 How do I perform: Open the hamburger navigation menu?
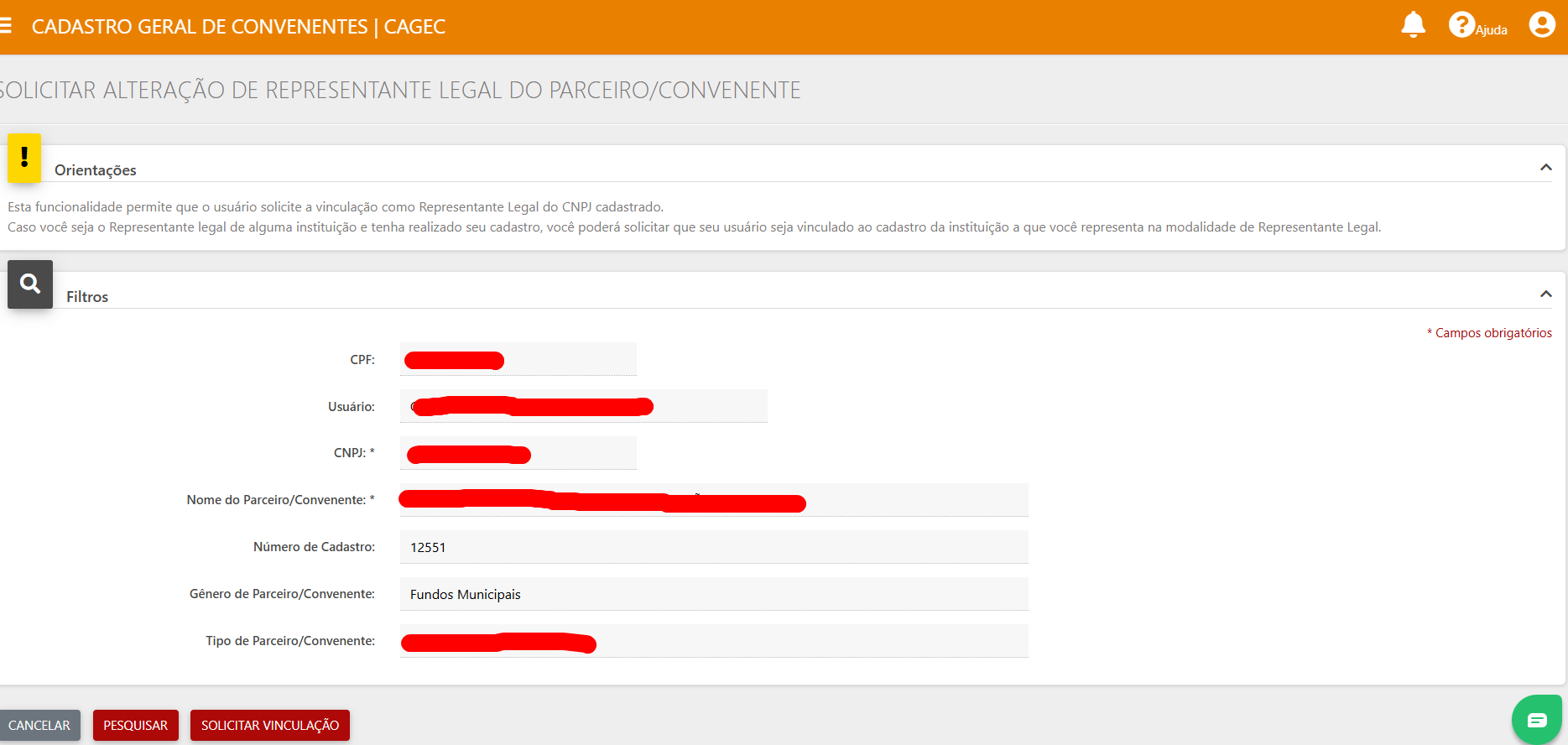pyautogui.click(x=6, y=26)
